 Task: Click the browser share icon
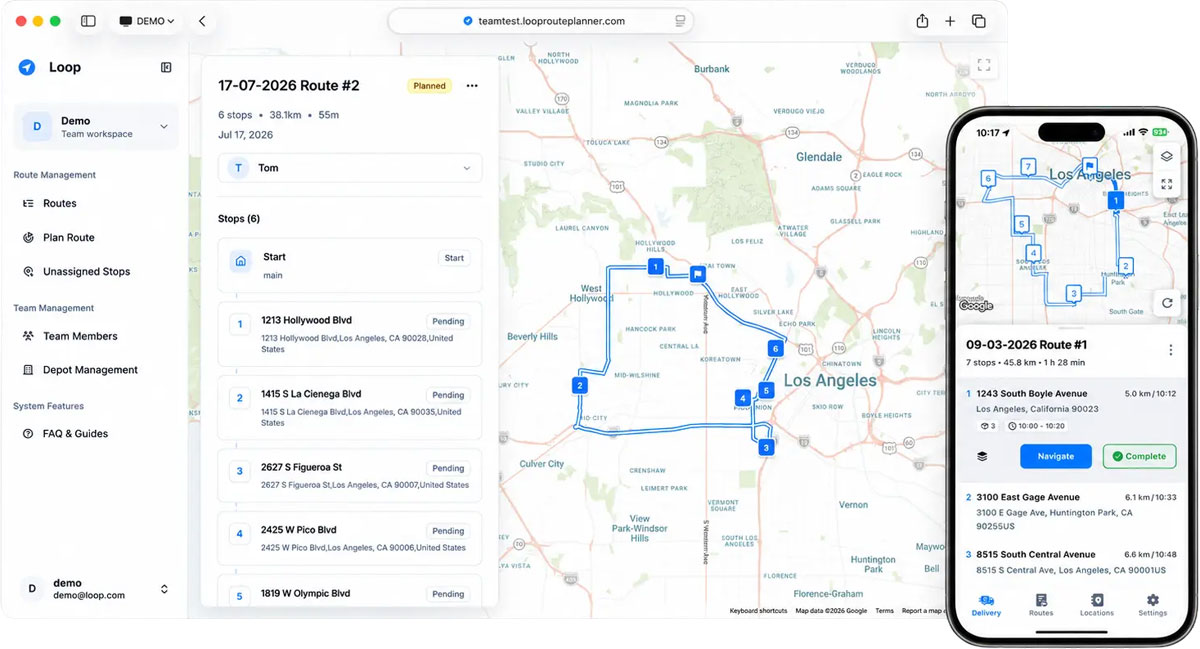point(922,21)
